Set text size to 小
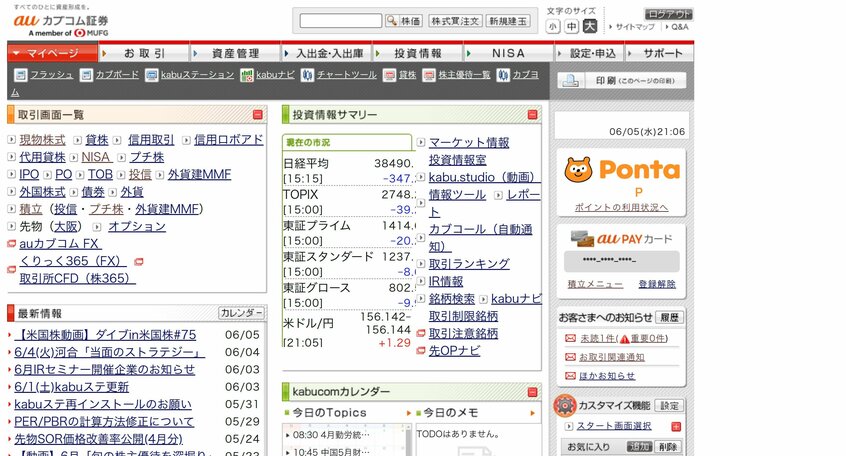Image resolution: width=846 pixels, height=456 pixels. coord(552,26)
